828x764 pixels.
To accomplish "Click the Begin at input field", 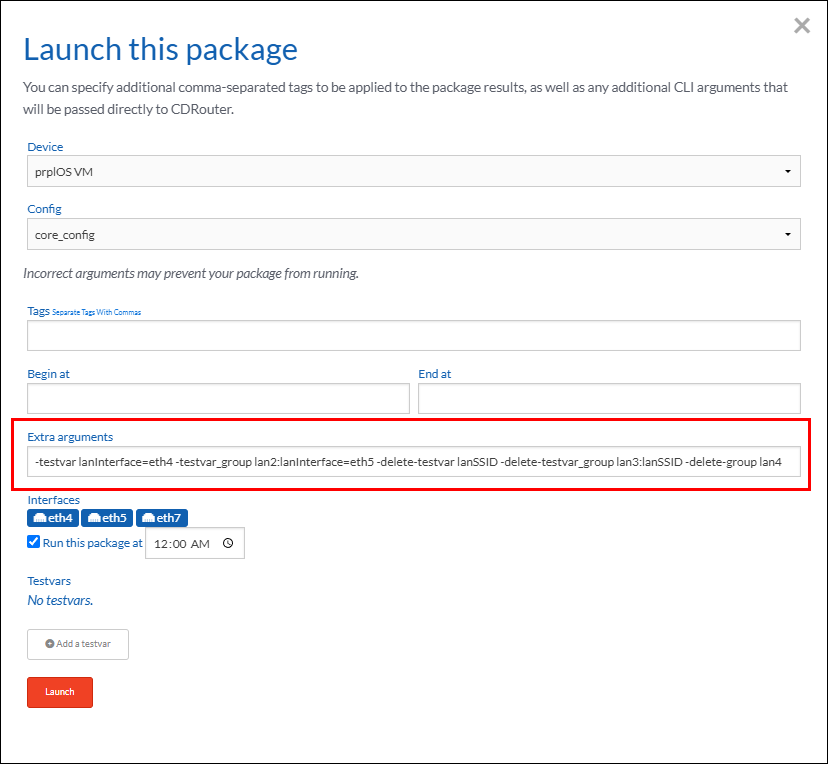I will point(218,398).
